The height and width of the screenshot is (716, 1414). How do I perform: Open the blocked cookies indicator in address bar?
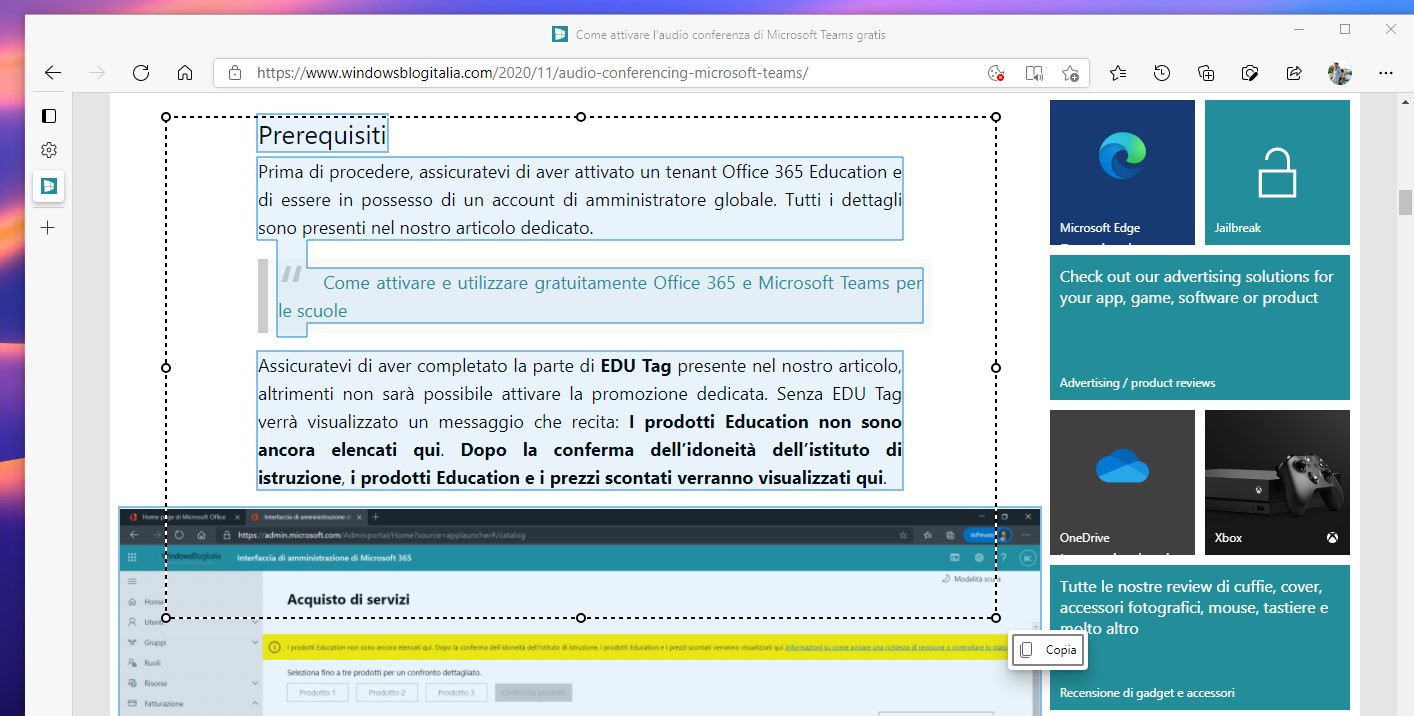tap(995, 73)
